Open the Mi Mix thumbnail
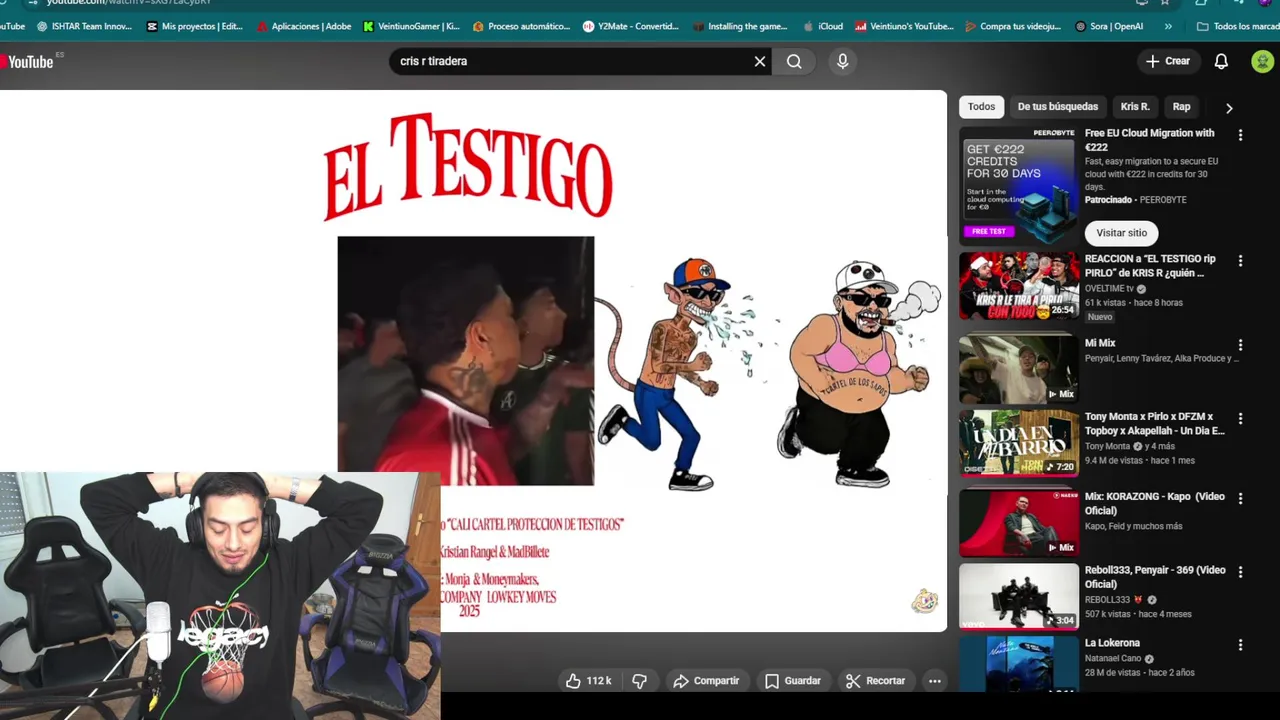The width and height of the screenshot is (1280, 720). coord(1018,368)
